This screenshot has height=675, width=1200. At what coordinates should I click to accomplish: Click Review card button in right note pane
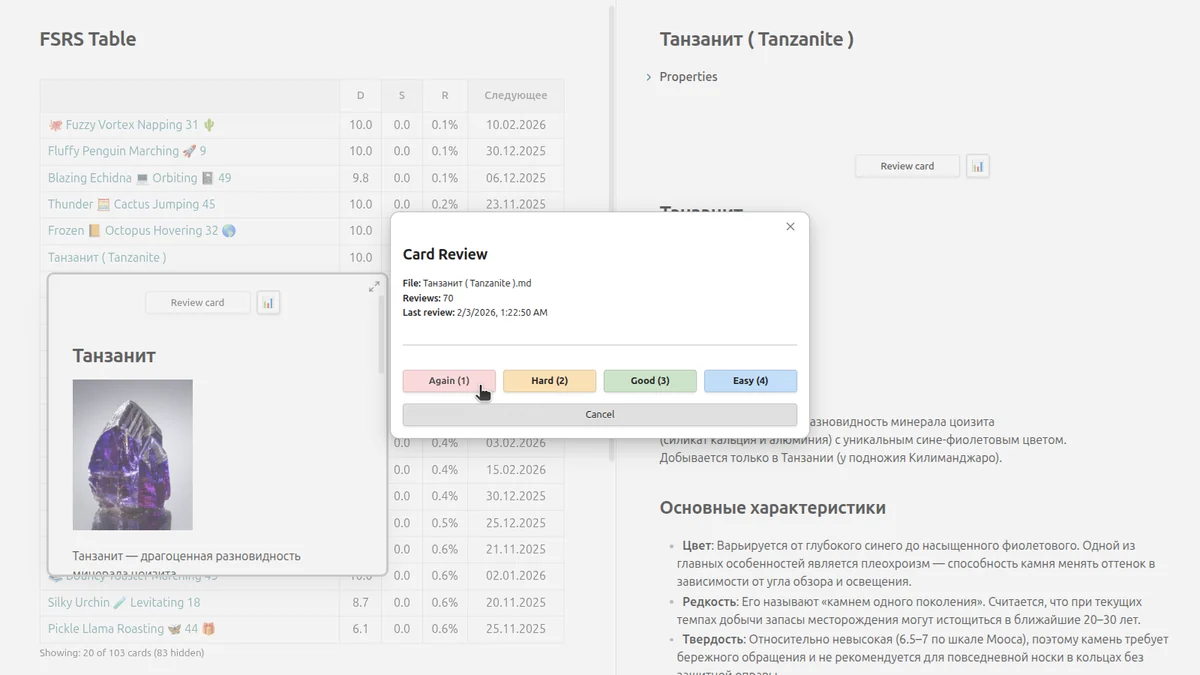point(907,166)
